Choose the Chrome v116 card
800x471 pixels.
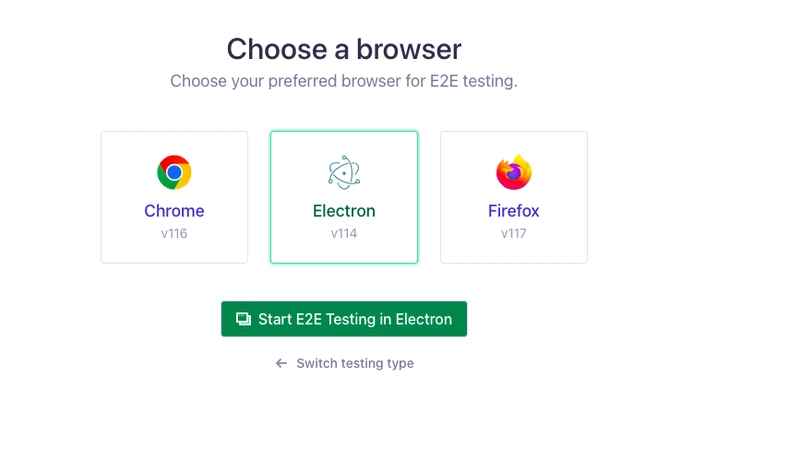pos(174,197)
